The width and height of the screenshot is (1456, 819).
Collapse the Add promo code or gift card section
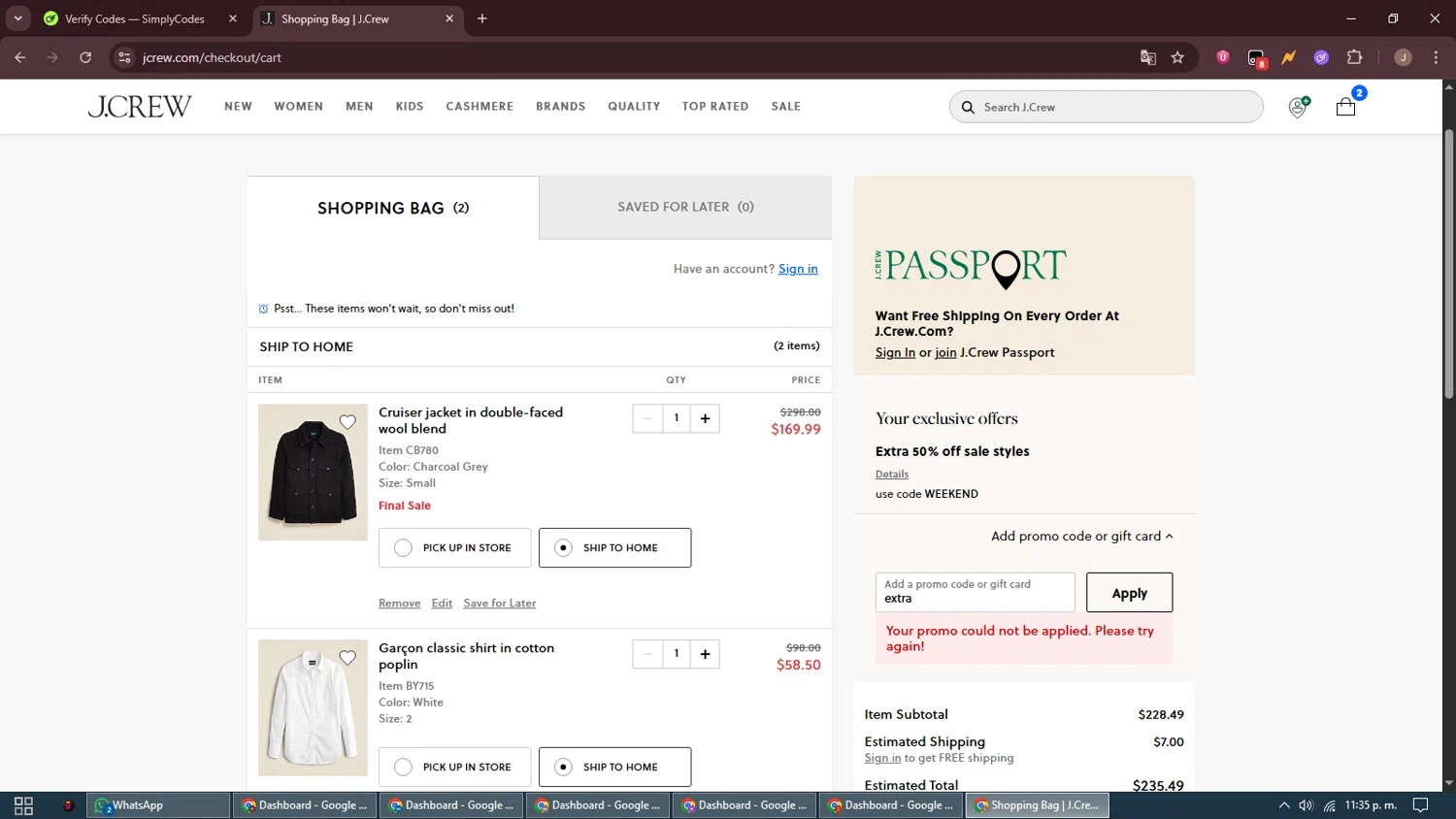1081,536
